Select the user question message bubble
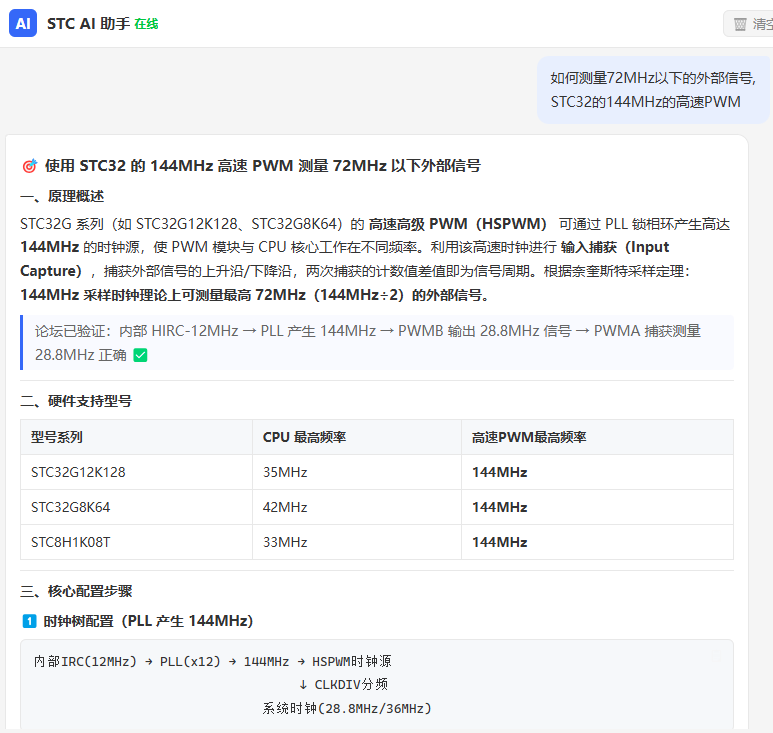Image resolution: width=773 pixels, height=733 pixels. click(x=653, y=90)
